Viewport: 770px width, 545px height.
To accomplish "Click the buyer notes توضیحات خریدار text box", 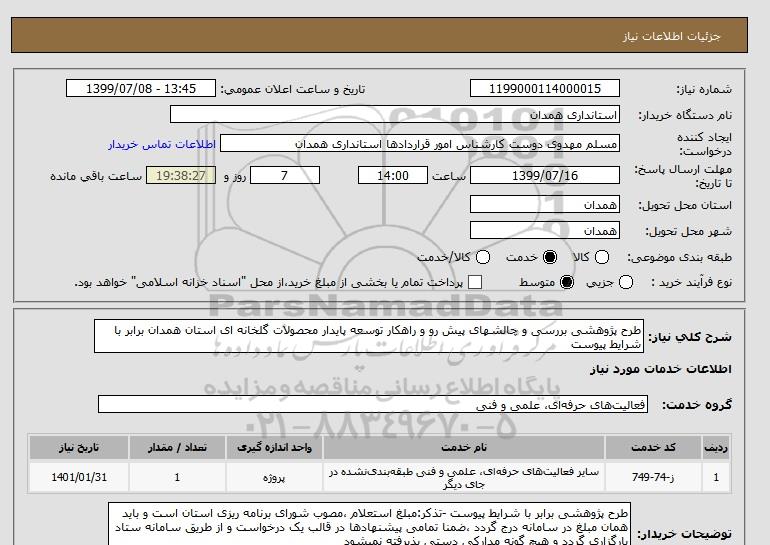I will tap(369, 523).
